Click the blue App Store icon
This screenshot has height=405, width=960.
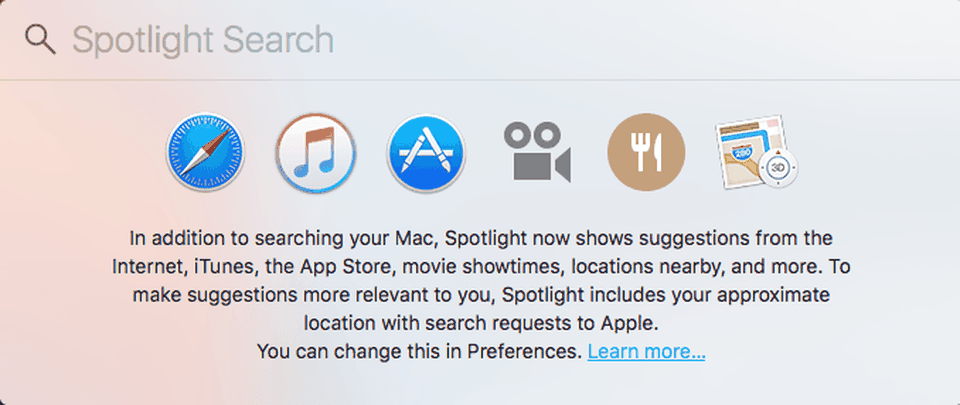coord(427,152)
